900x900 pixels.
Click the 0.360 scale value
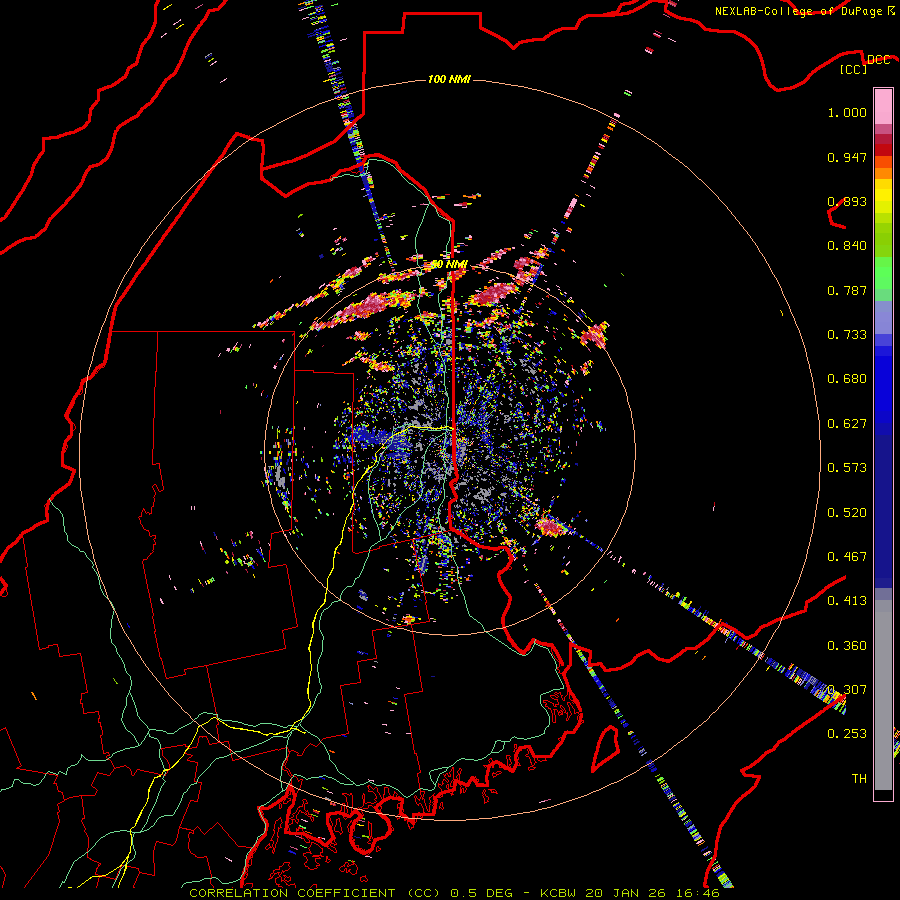click(847, 646)
